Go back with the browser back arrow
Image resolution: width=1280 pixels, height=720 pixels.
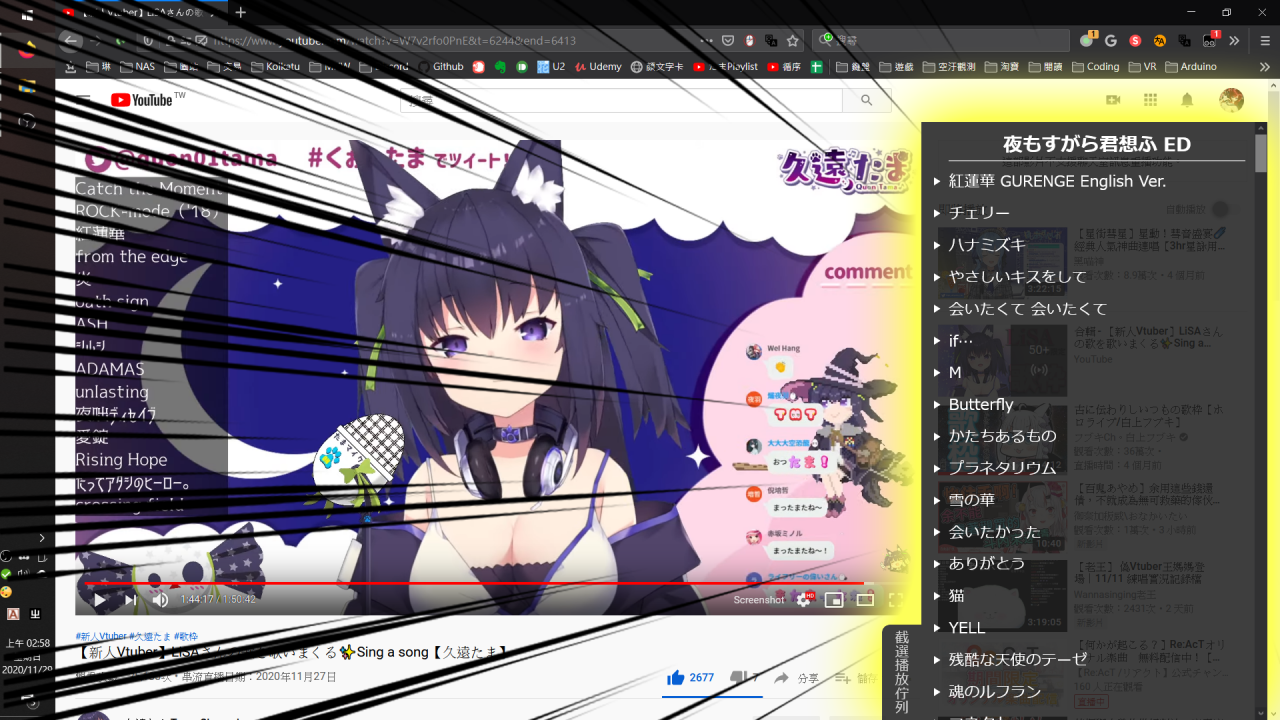[x=69, y=41]
